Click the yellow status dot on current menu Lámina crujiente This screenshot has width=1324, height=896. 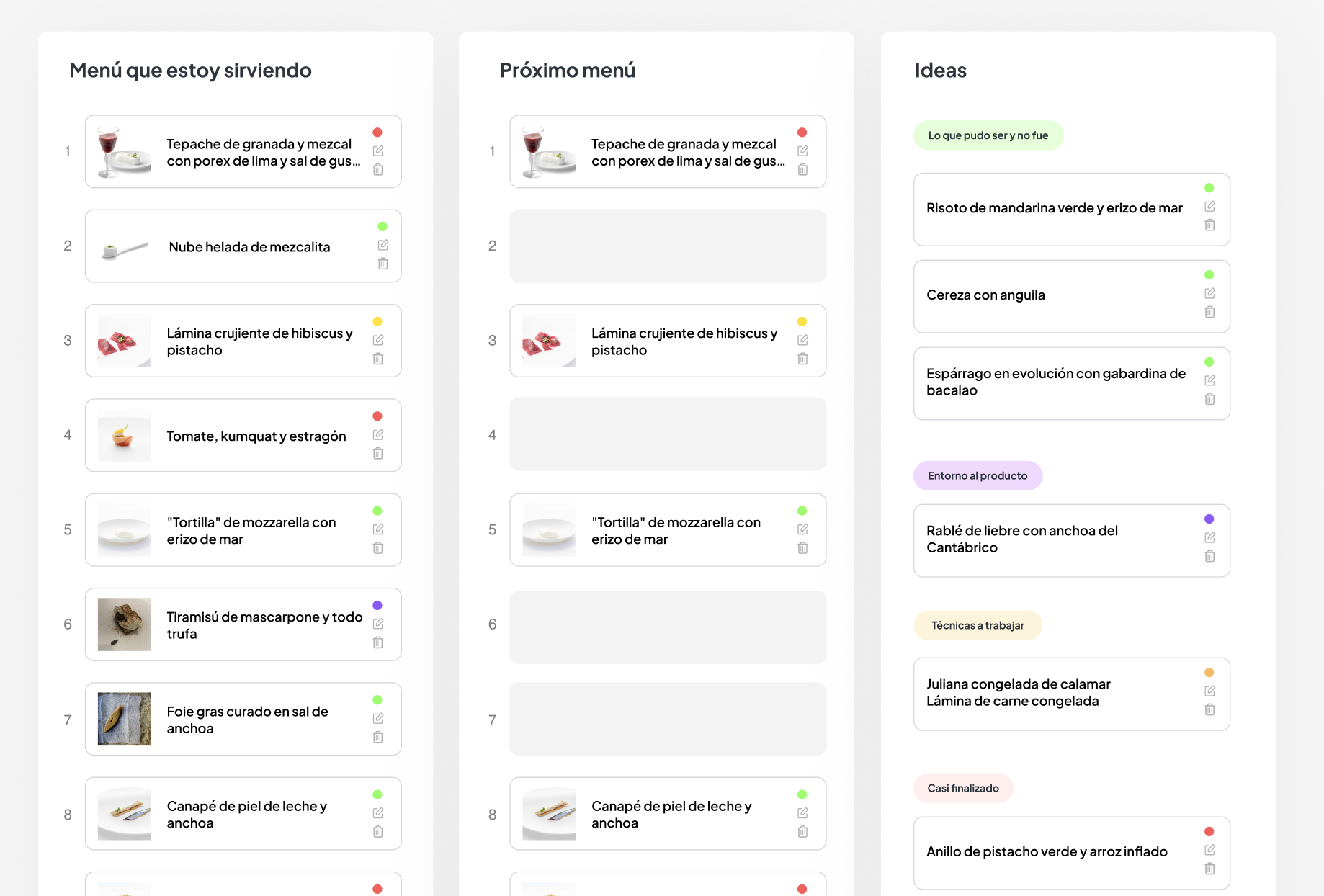click(x=377, y=322)
